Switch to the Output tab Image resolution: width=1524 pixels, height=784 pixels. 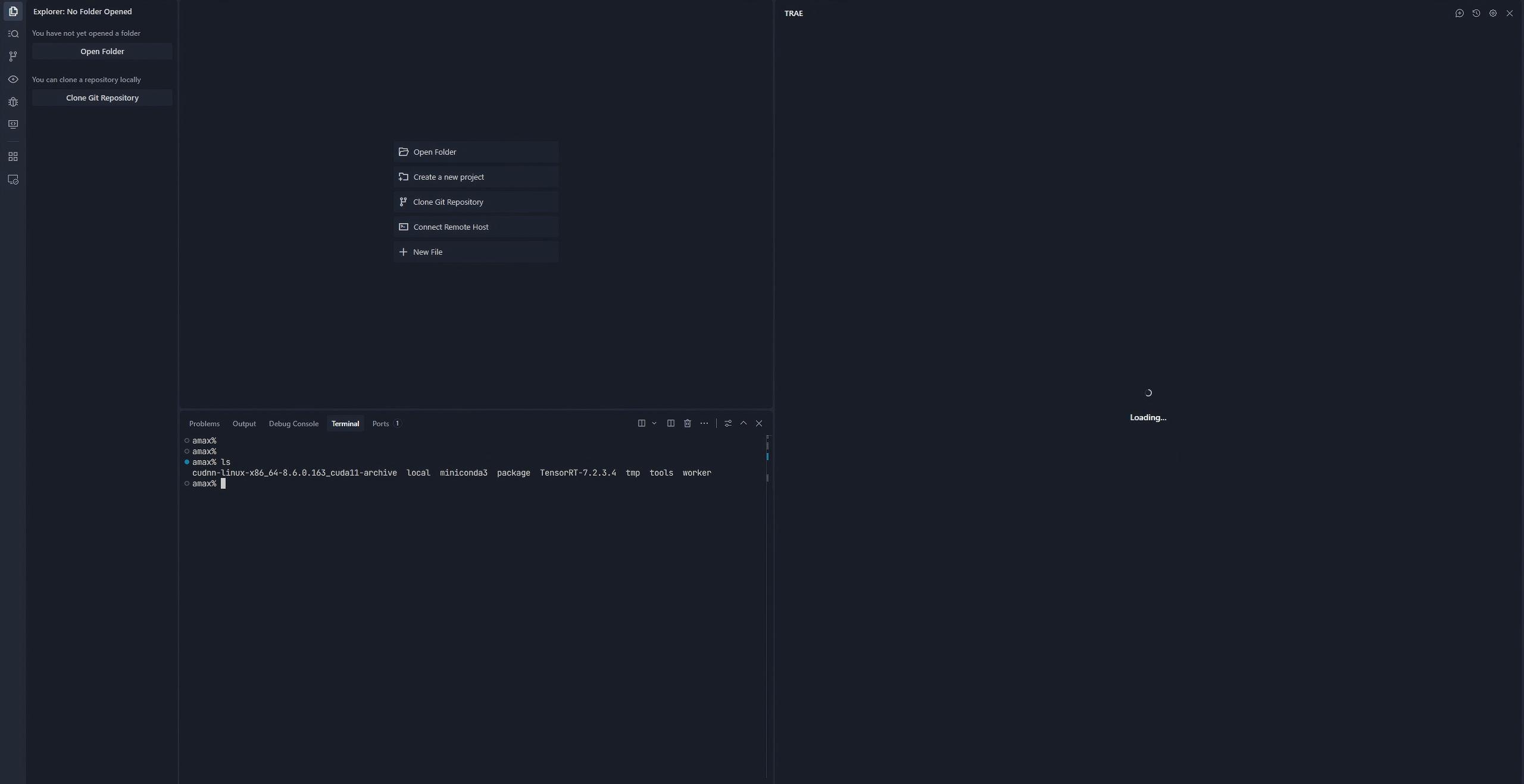244,423
